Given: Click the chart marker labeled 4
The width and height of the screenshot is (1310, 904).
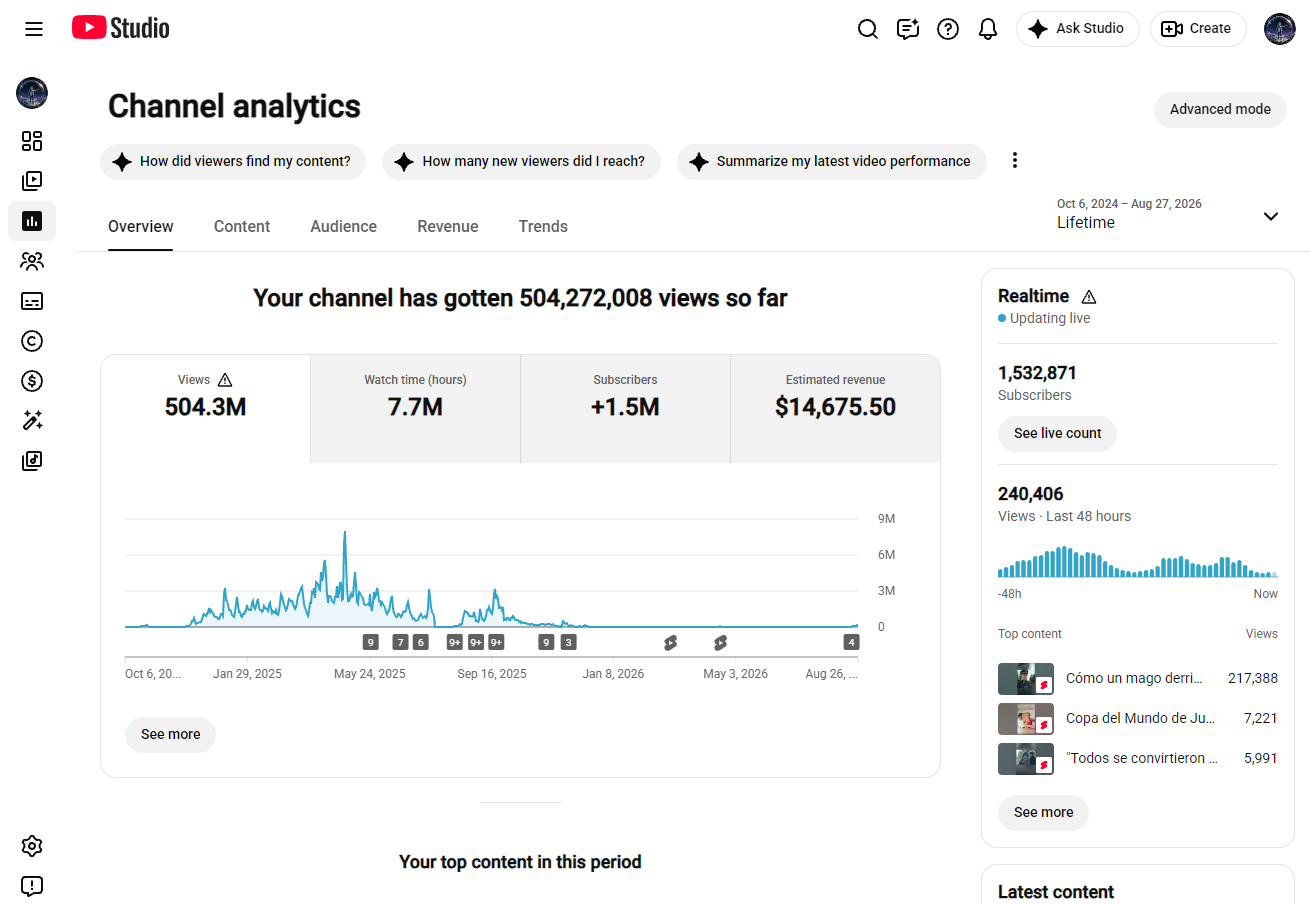Looking at the screenshot, I should (x=851, y=642).
